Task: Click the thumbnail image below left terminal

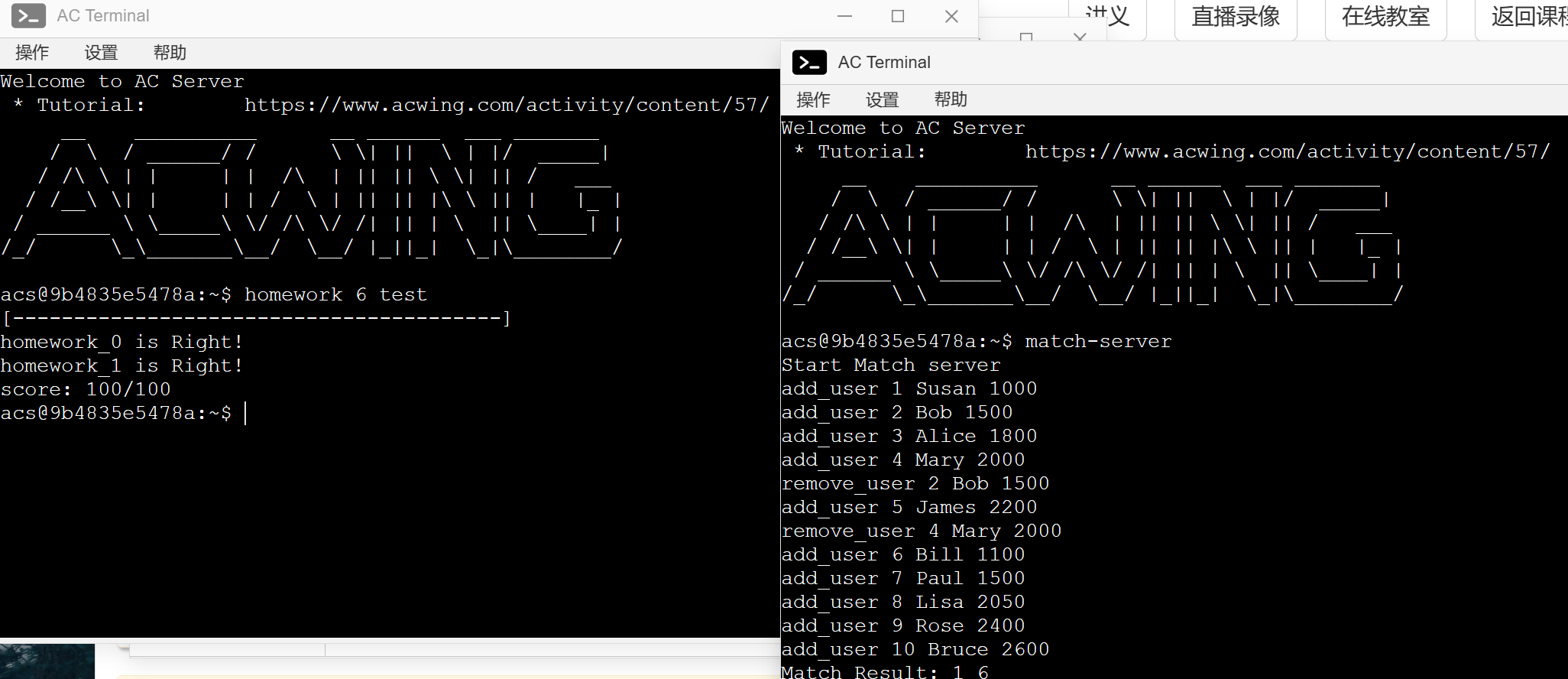Action: click(47, 661)
